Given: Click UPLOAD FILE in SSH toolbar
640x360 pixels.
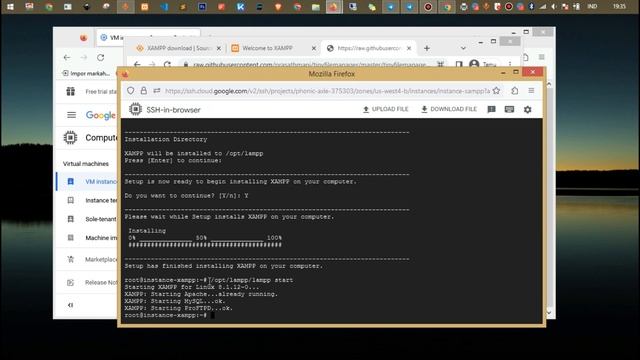Looking at the screenshot, I should coord(385,109).
